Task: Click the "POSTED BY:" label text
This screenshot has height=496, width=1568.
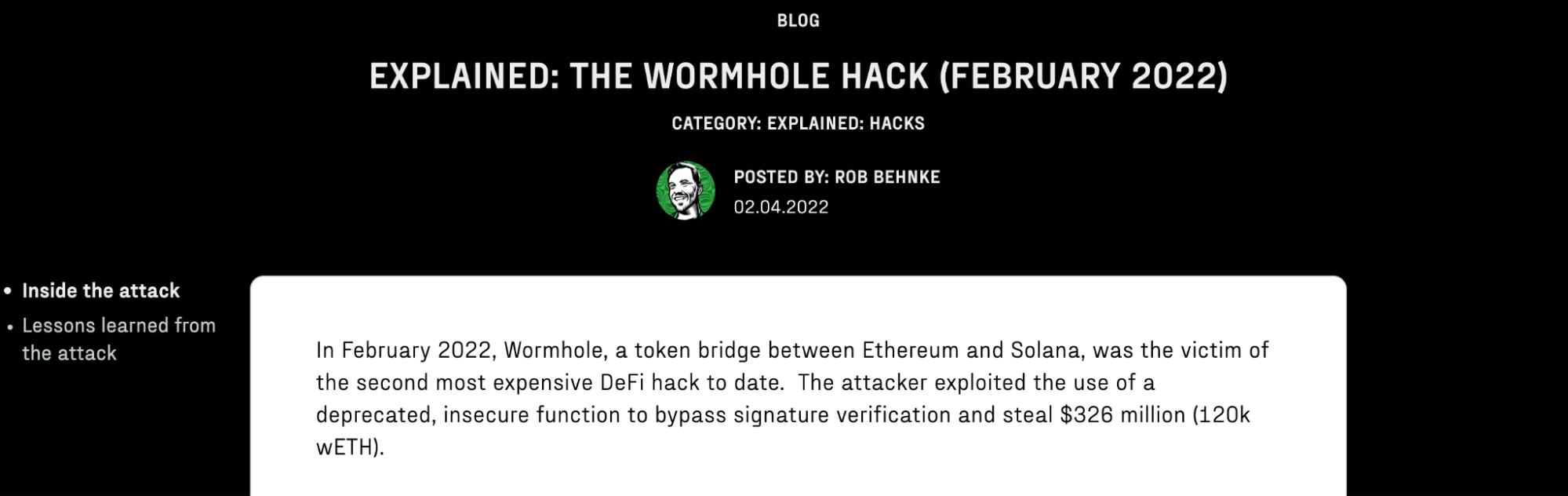Action: (x=781, y=177)
